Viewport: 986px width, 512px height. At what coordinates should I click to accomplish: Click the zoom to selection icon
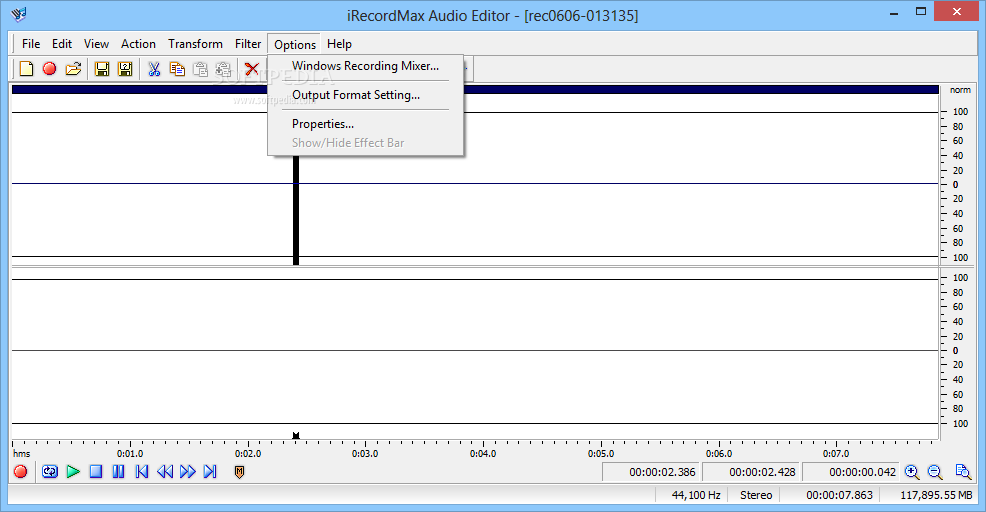[x=963, y=472]
